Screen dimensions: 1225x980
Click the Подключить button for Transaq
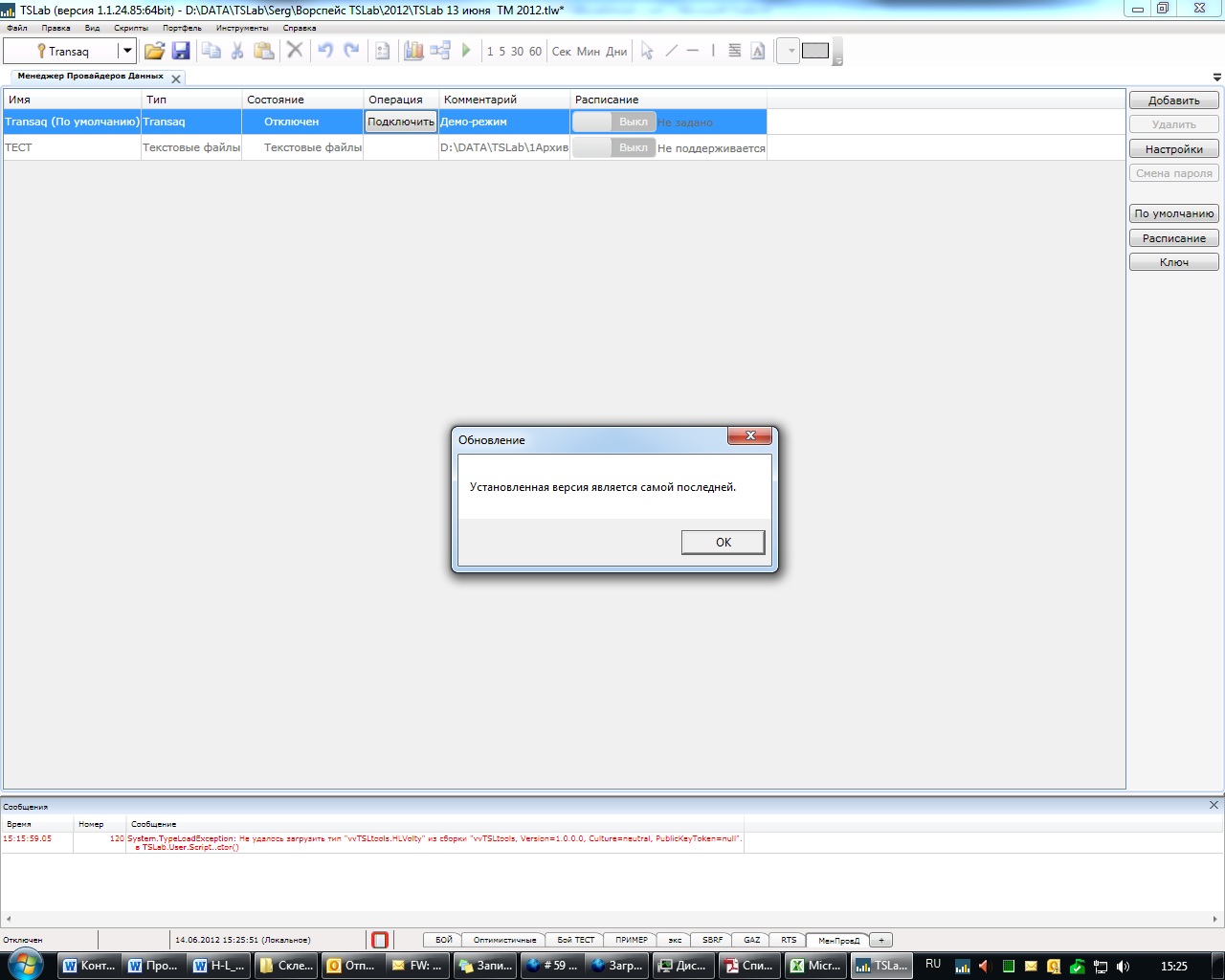click(401, 122)
